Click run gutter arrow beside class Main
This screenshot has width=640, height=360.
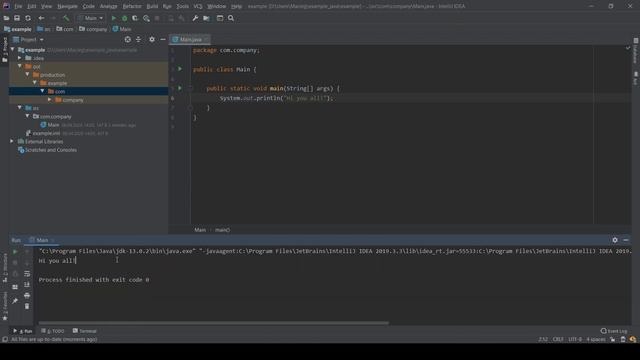click(x=180, y=69)
